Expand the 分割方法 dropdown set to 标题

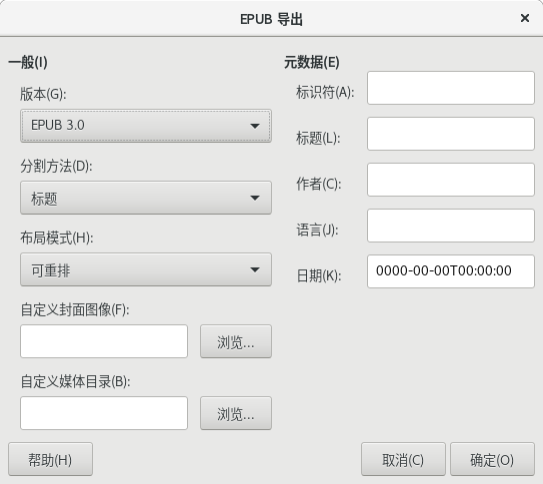146,198
